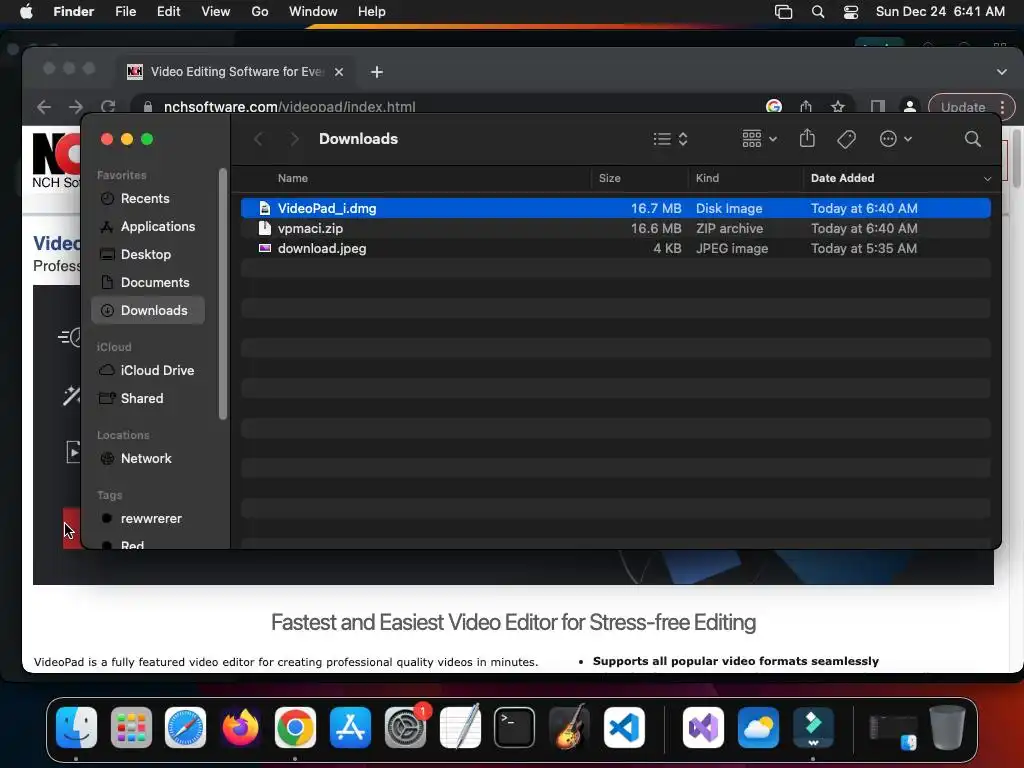Open the More actions ellipsis dropdown

[895, 139]
